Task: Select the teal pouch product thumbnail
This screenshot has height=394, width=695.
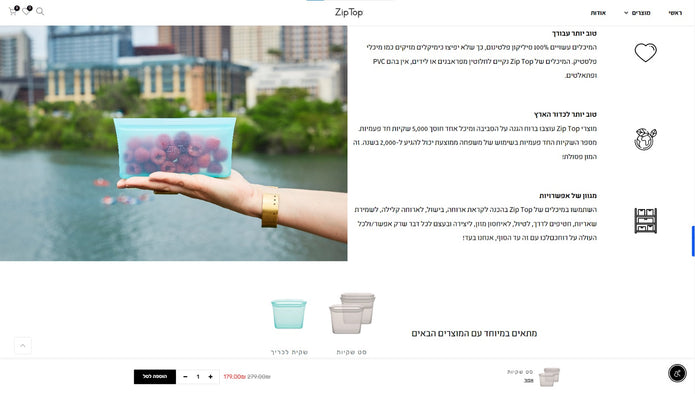Action: click(289, 314)
